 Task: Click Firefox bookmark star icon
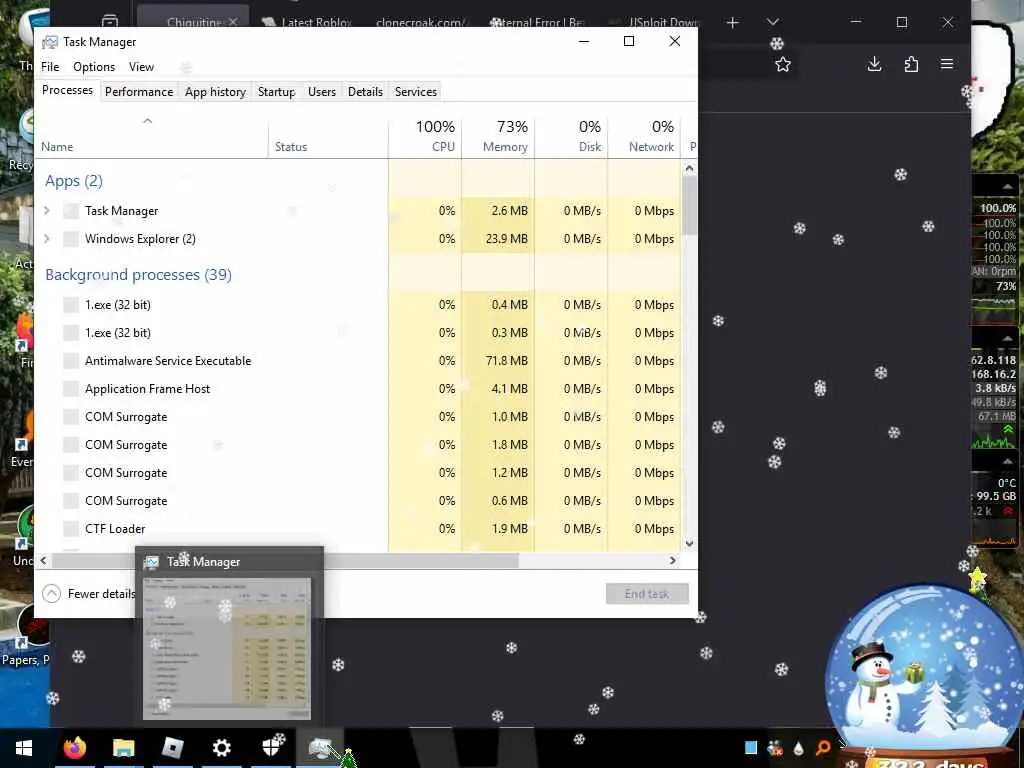[x=782, y=64]
